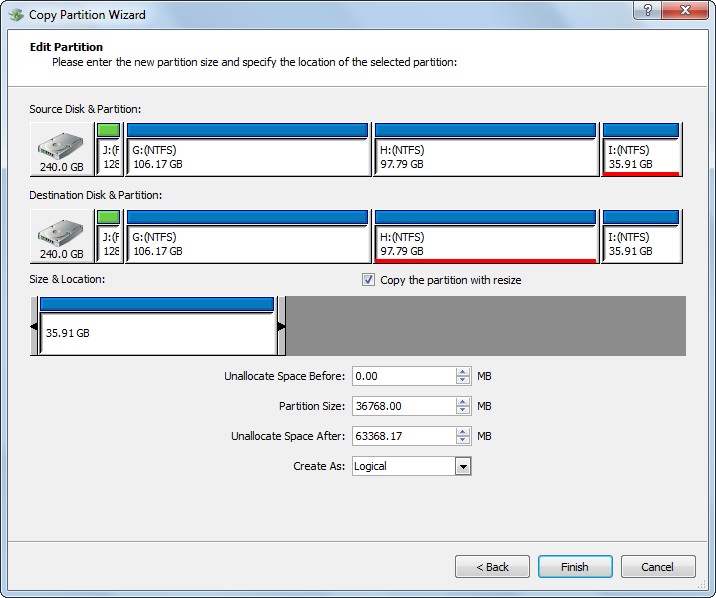Decrease Partition Size with down arrow

point(463,410)
